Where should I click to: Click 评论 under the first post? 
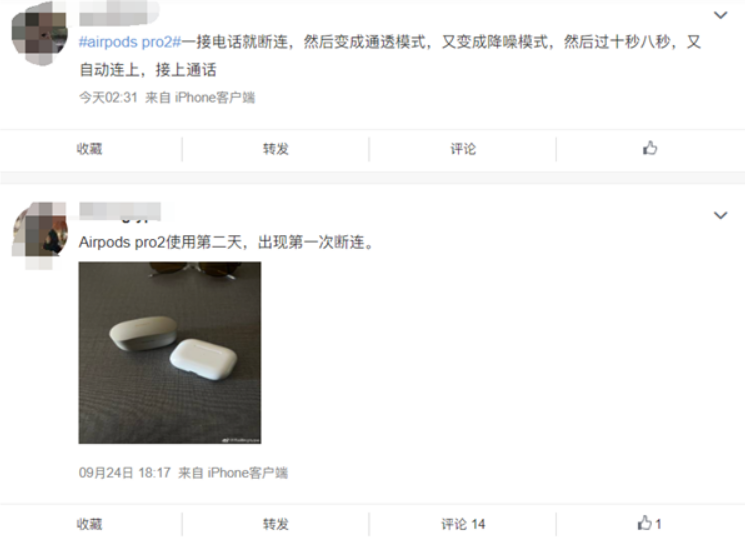tap(463, 149)
